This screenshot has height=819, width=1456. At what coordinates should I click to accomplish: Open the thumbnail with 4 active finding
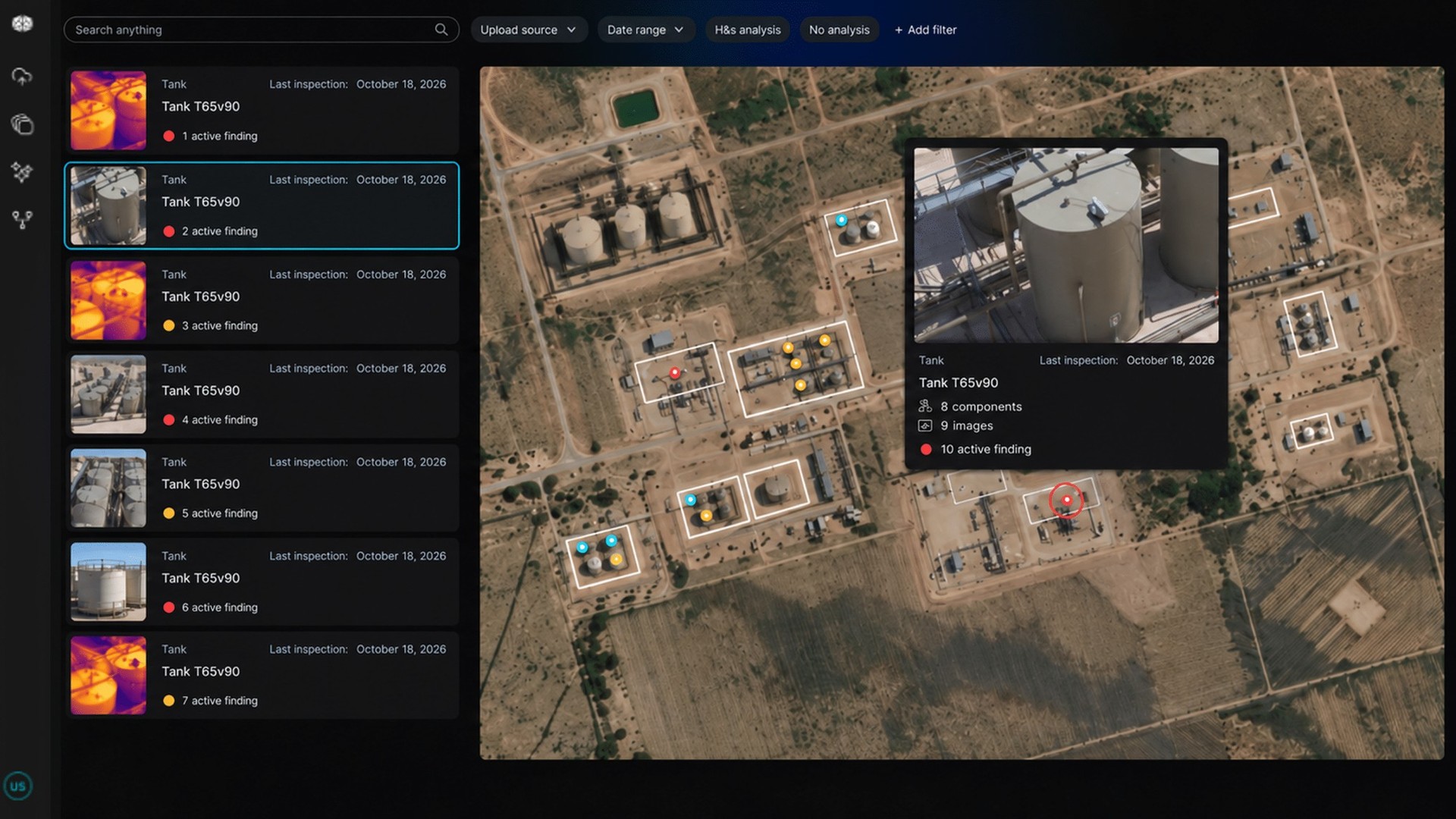point(108,394)
